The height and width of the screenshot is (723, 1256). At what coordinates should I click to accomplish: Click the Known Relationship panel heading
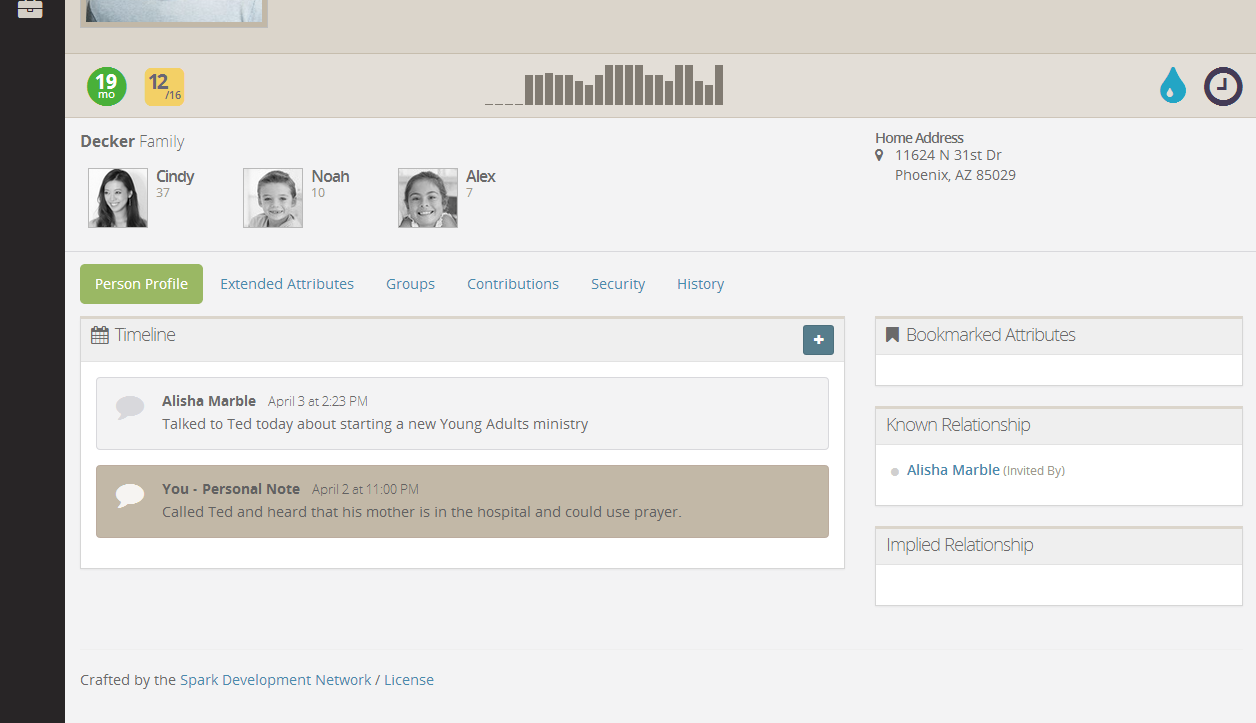[x=958, y=425]
